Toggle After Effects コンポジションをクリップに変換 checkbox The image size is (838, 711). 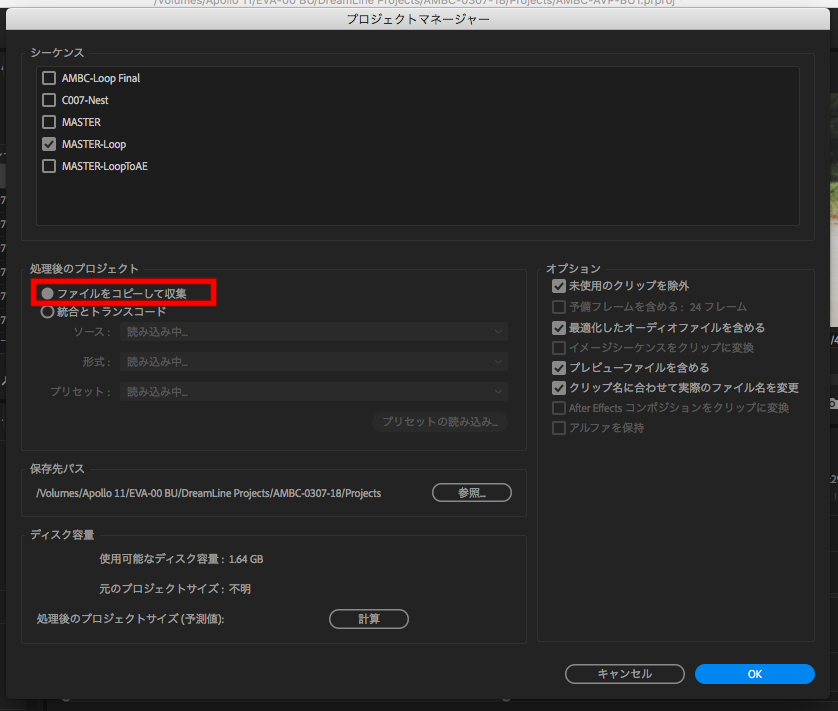point(559,408)
